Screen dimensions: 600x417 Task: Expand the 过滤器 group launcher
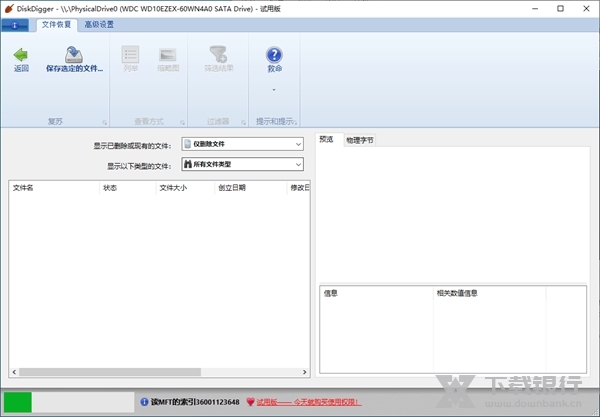coord(243,122)
